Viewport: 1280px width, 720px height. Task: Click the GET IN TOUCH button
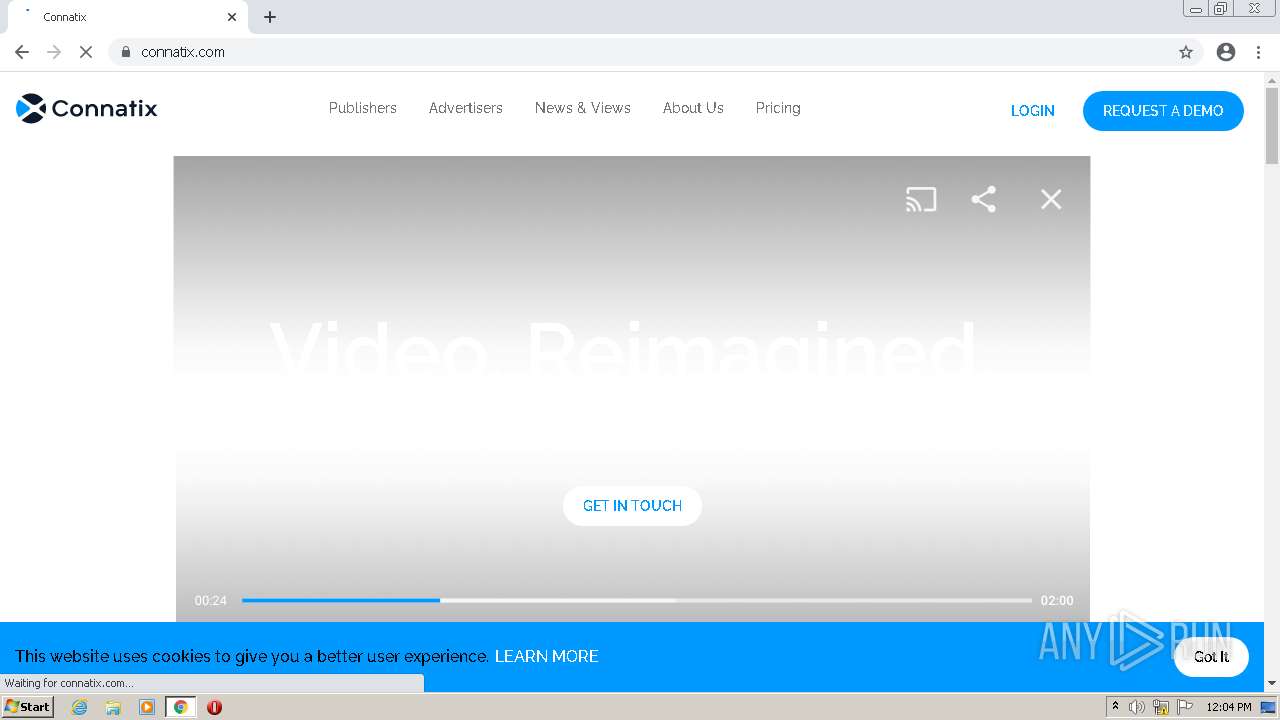pos(632,506)
